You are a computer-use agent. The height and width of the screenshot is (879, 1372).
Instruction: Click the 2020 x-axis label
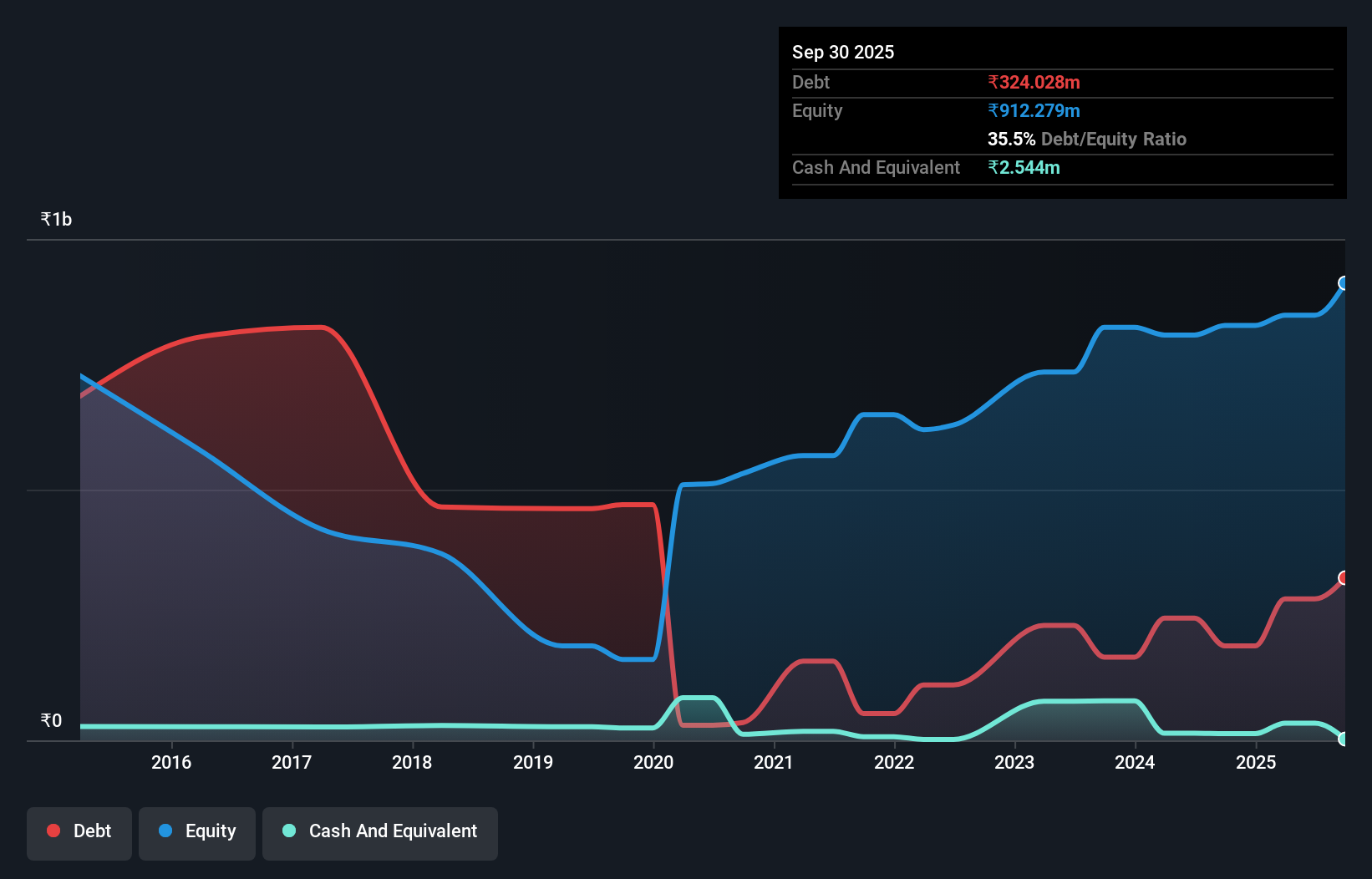[653, 762]
